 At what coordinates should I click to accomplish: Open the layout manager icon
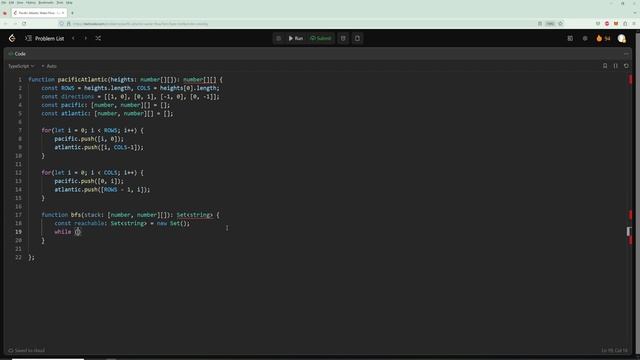[x=570, y=38]
